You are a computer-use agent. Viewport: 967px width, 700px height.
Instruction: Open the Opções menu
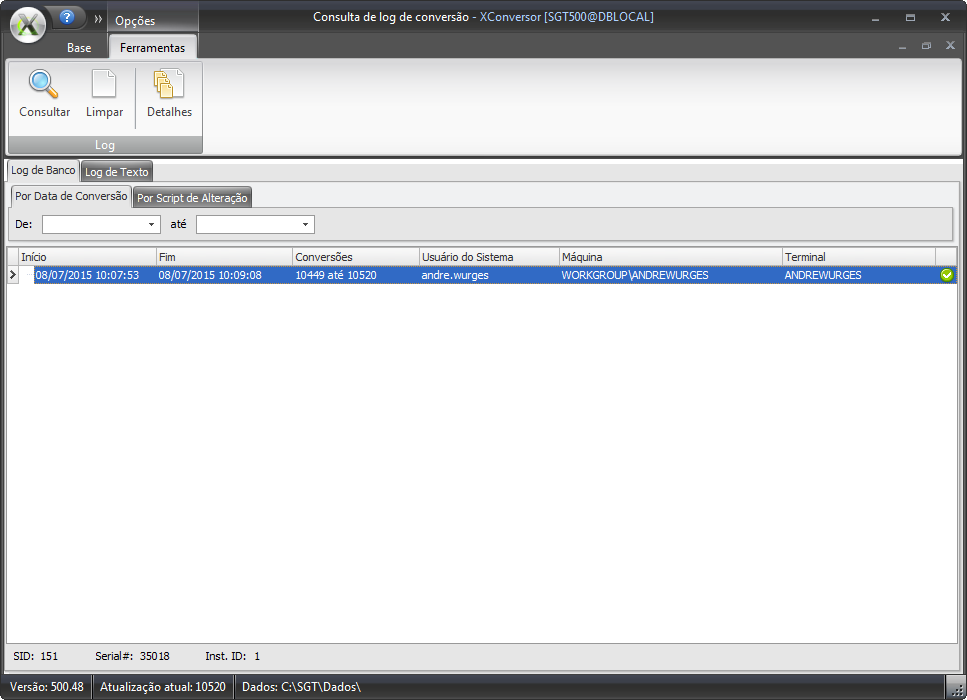[x=135, y=21]
